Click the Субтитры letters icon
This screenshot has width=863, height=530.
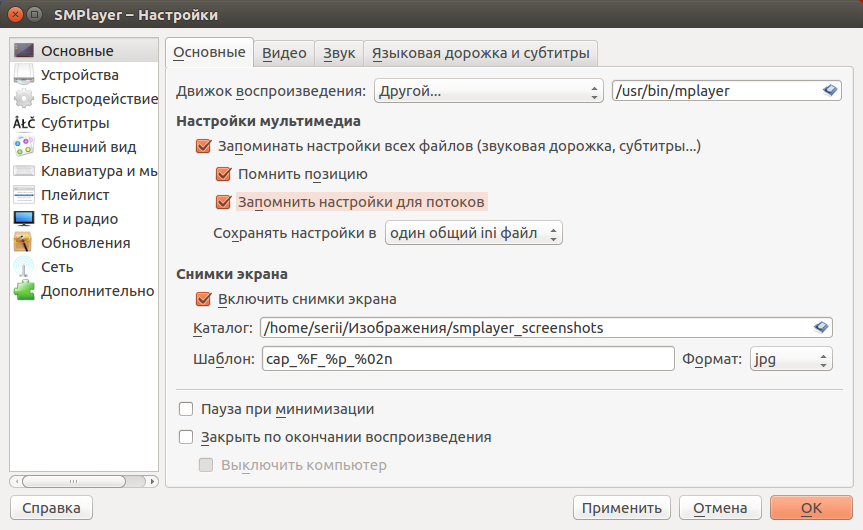click(x=24, y=123)
